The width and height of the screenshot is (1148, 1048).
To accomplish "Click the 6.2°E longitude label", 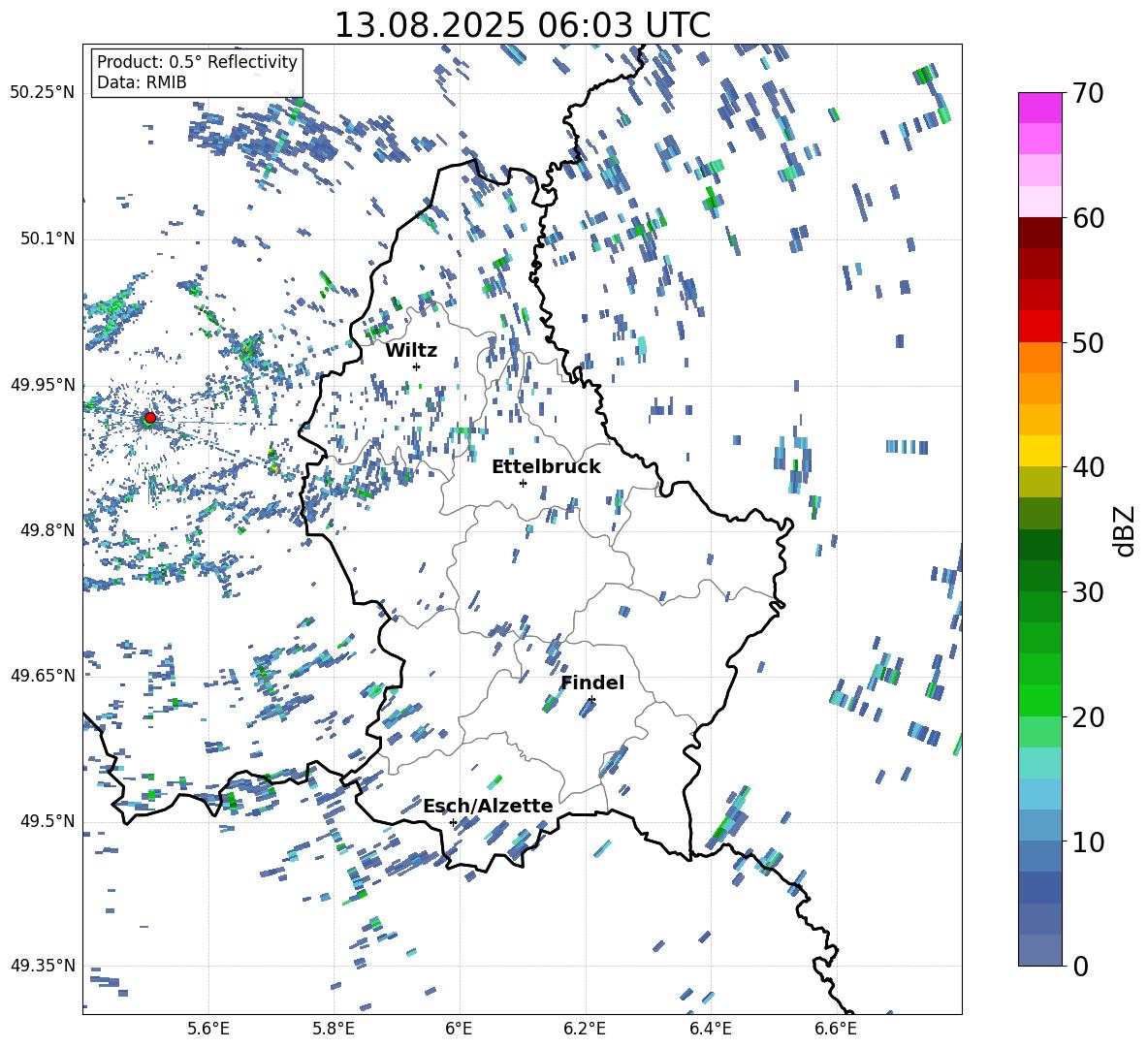I will point(585,1030).
